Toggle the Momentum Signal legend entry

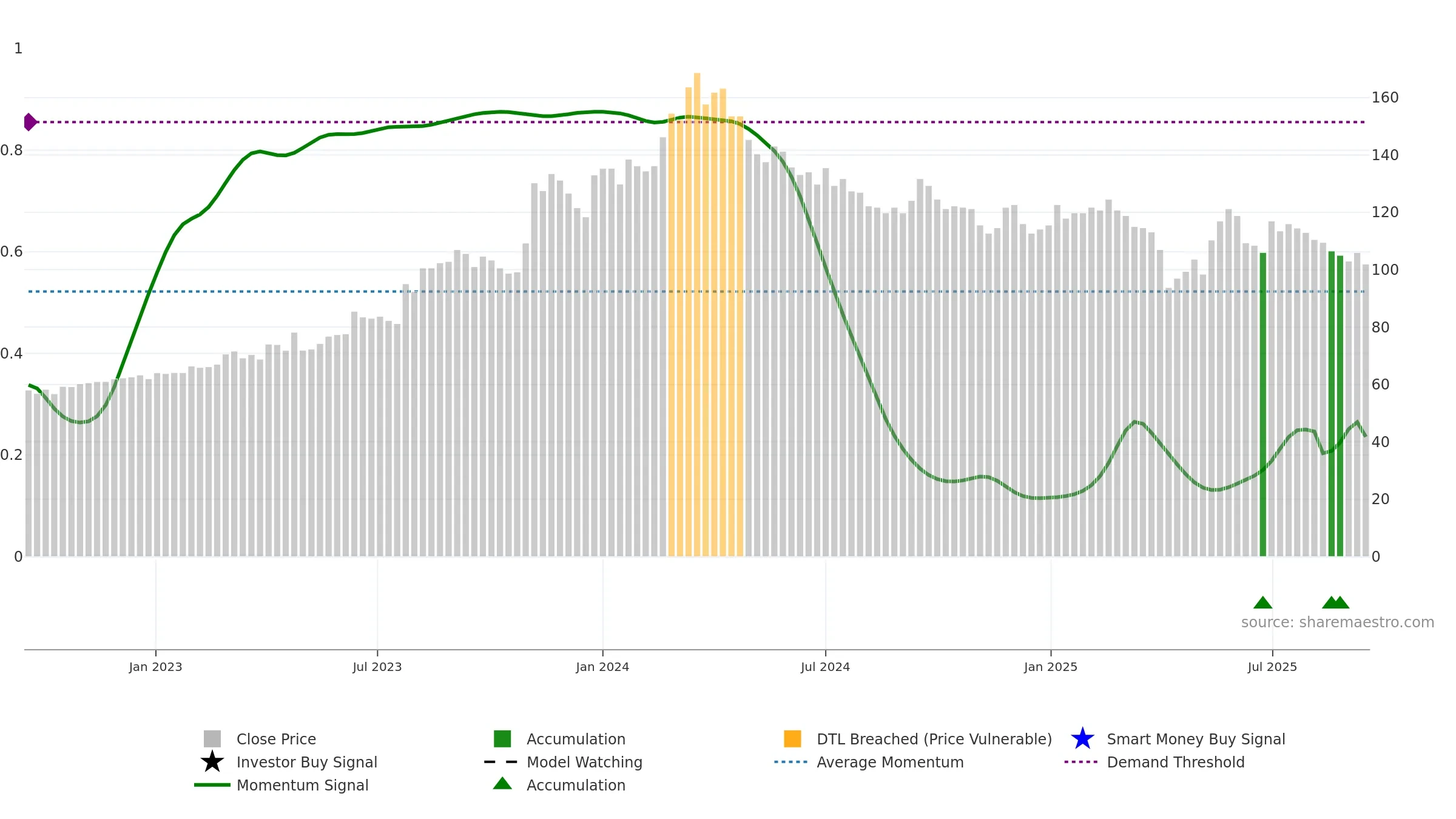click(x=281, y=785)
